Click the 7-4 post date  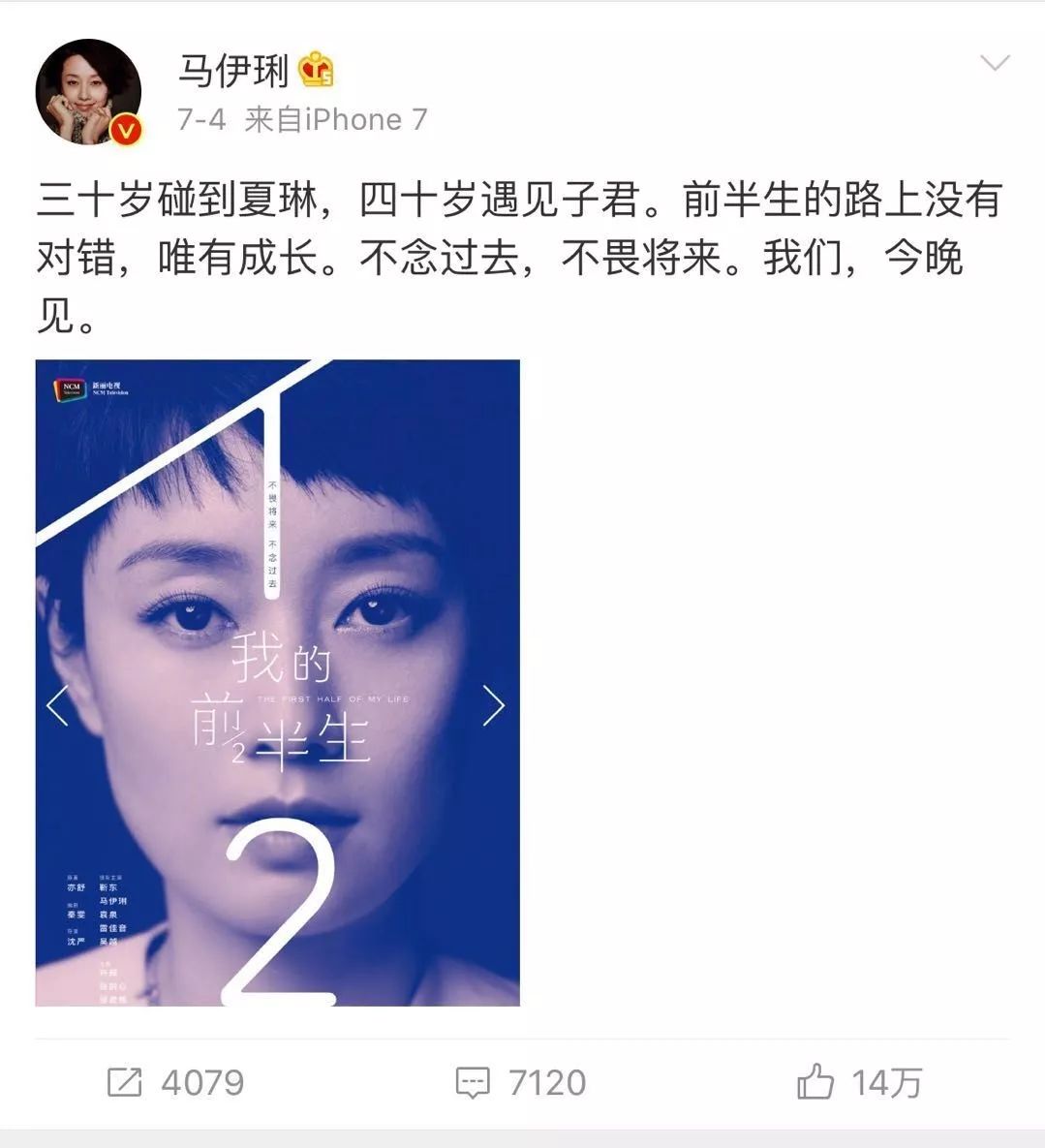coord(202,119)
